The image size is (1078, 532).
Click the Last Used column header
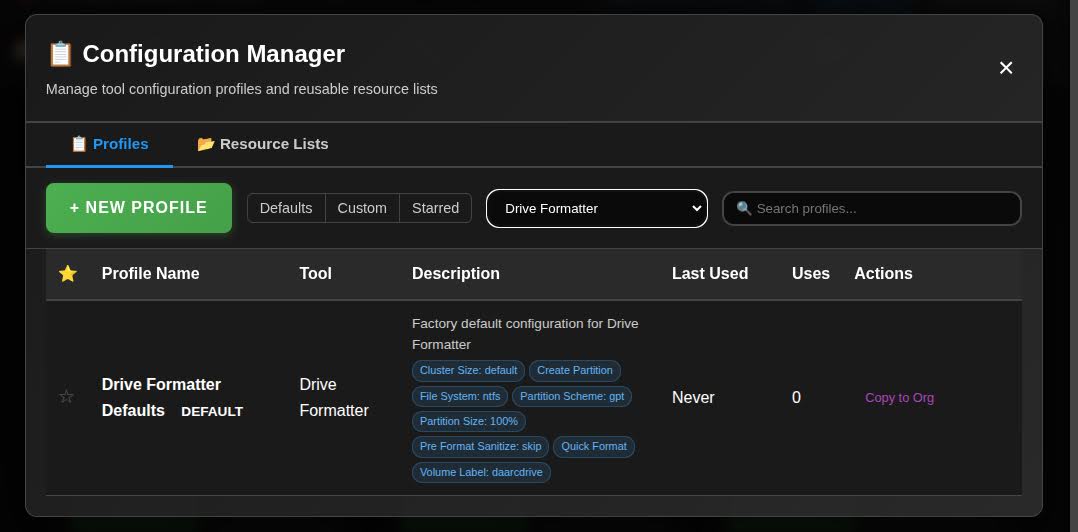pos(710,274)
